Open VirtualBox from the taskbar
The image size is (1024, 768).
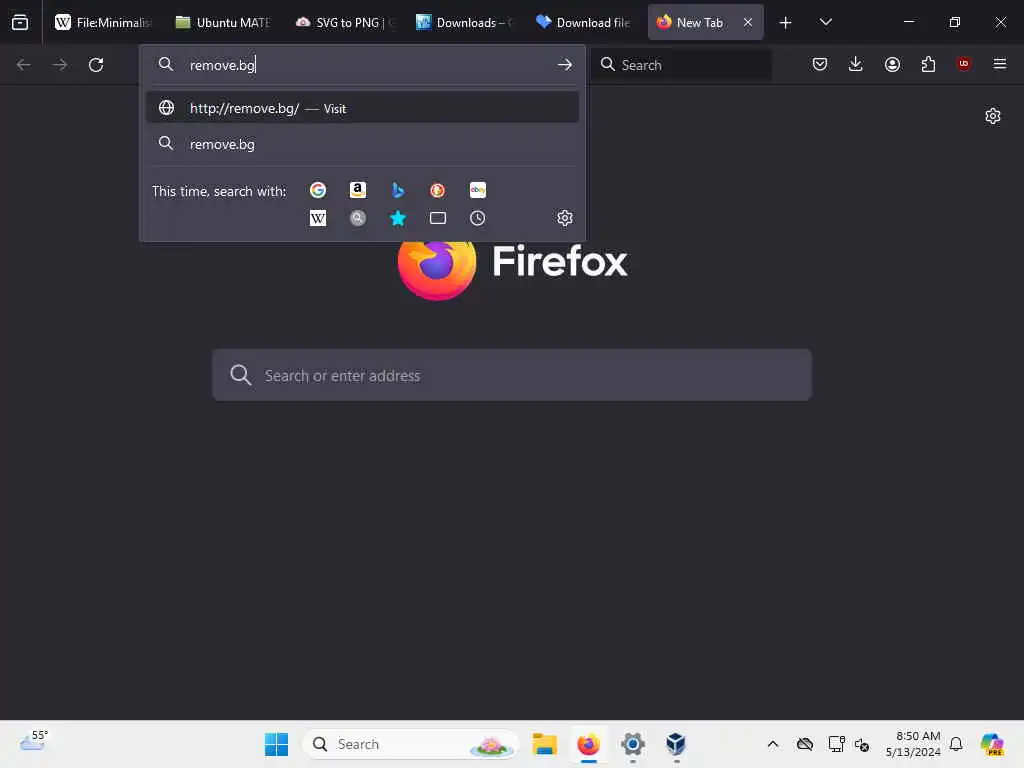pyautogui.click(x=676, y=744)
